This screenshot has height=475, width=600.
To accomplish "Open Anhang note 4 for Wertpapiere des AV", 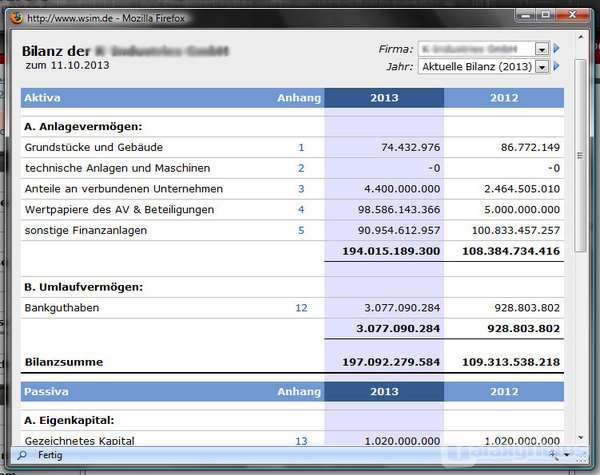I will [x=301, y=210].
